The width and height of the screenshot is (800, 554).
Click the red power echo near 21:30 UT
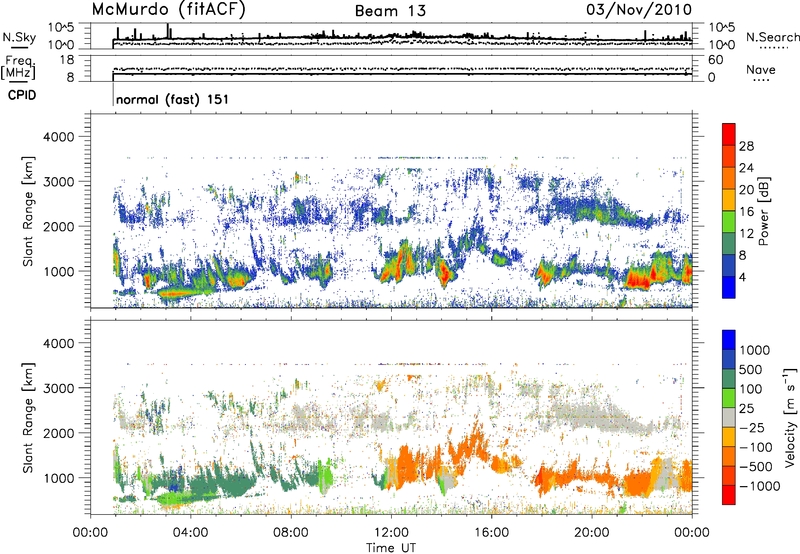pyautogui.click(x=638, y=281)
